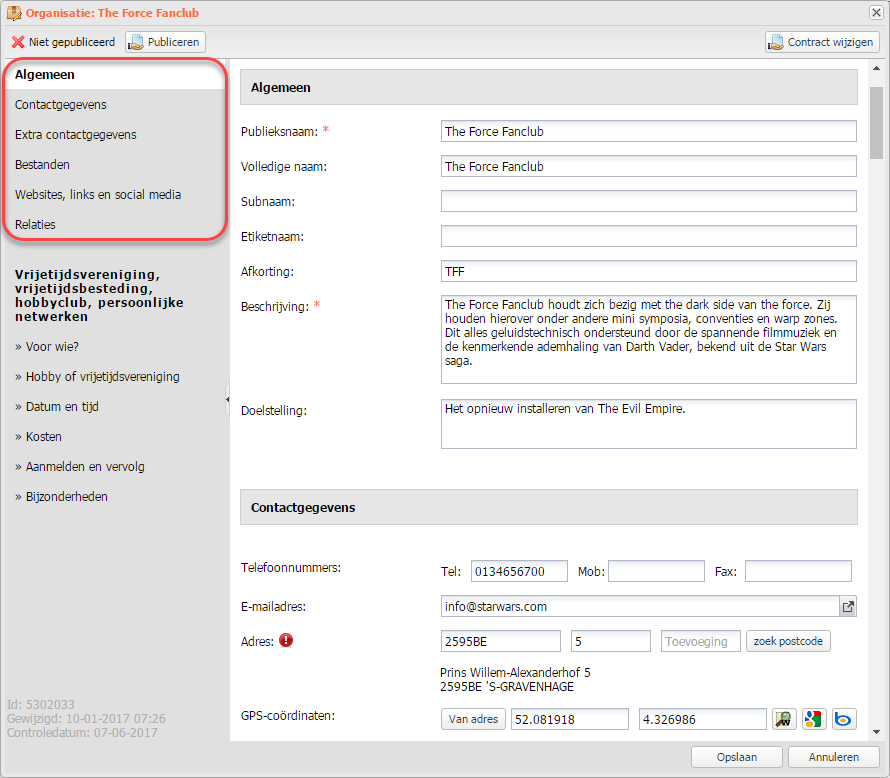The image size is (890, 778).
Task: Close the Organisatie dialog with the X
Action: click(876, 12)
